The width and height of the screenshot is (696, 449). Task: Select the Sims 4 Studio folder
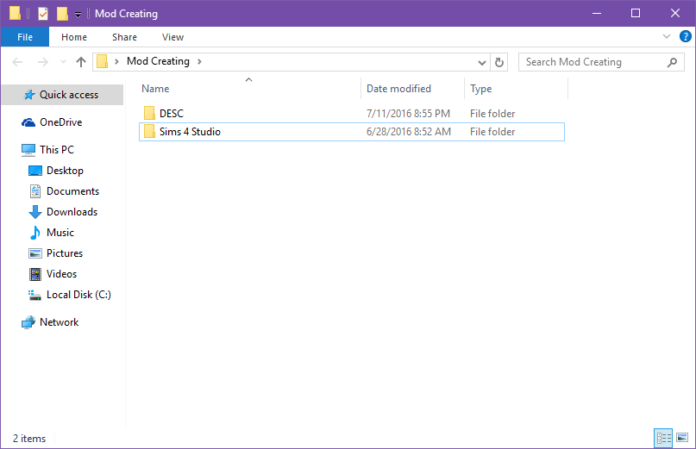190,131
